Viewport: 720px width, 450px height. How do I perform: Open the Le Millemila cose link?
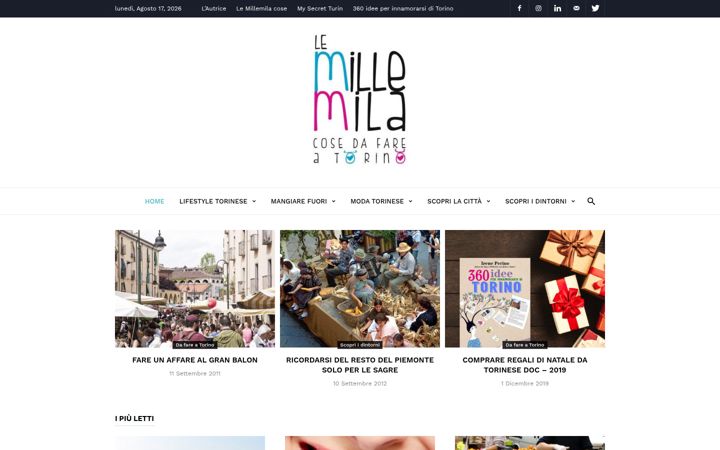click(x=261, y=8)
